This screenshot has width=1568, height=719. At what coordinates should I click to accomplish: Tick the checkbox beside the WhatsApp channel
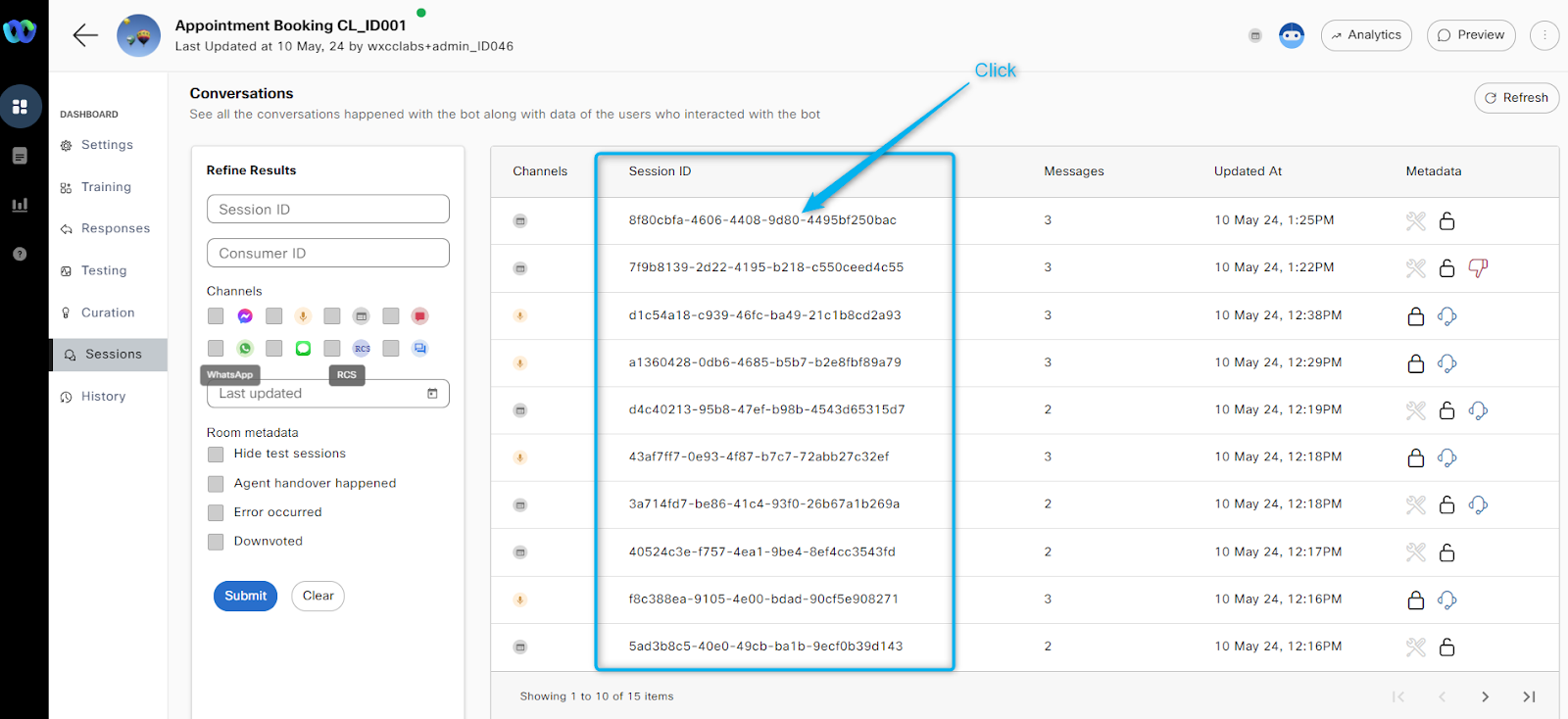216,349
